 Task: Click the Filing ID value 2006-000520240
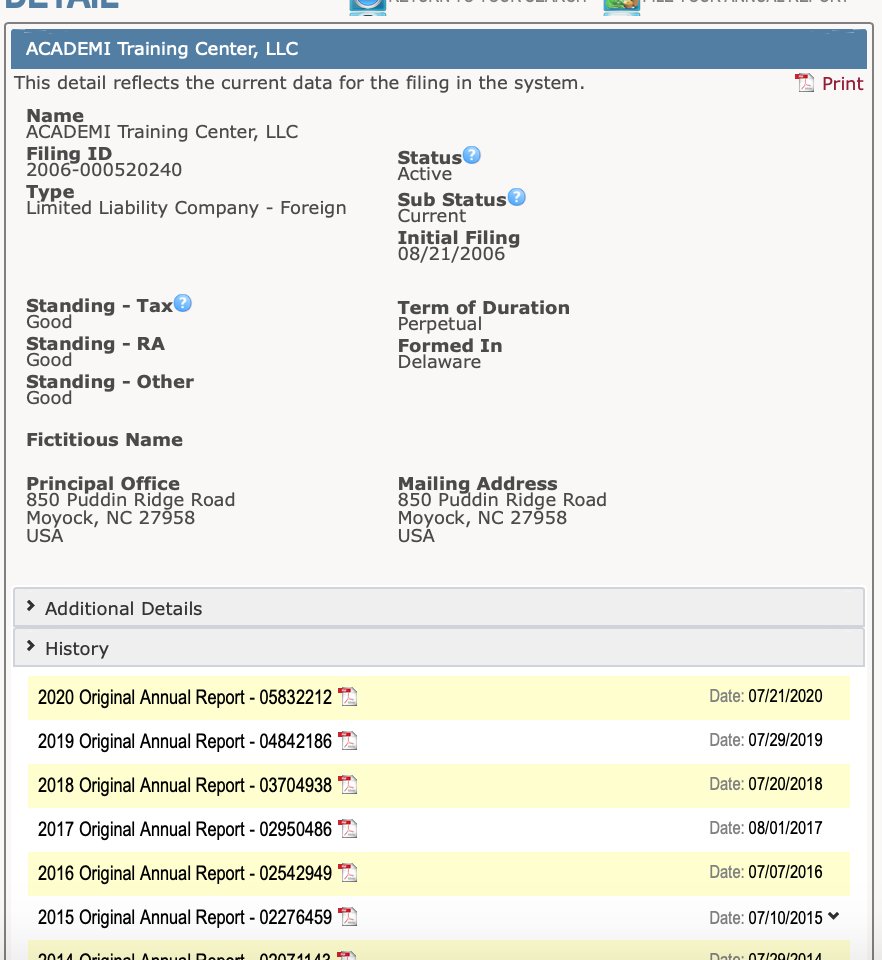tap(104, 170)
